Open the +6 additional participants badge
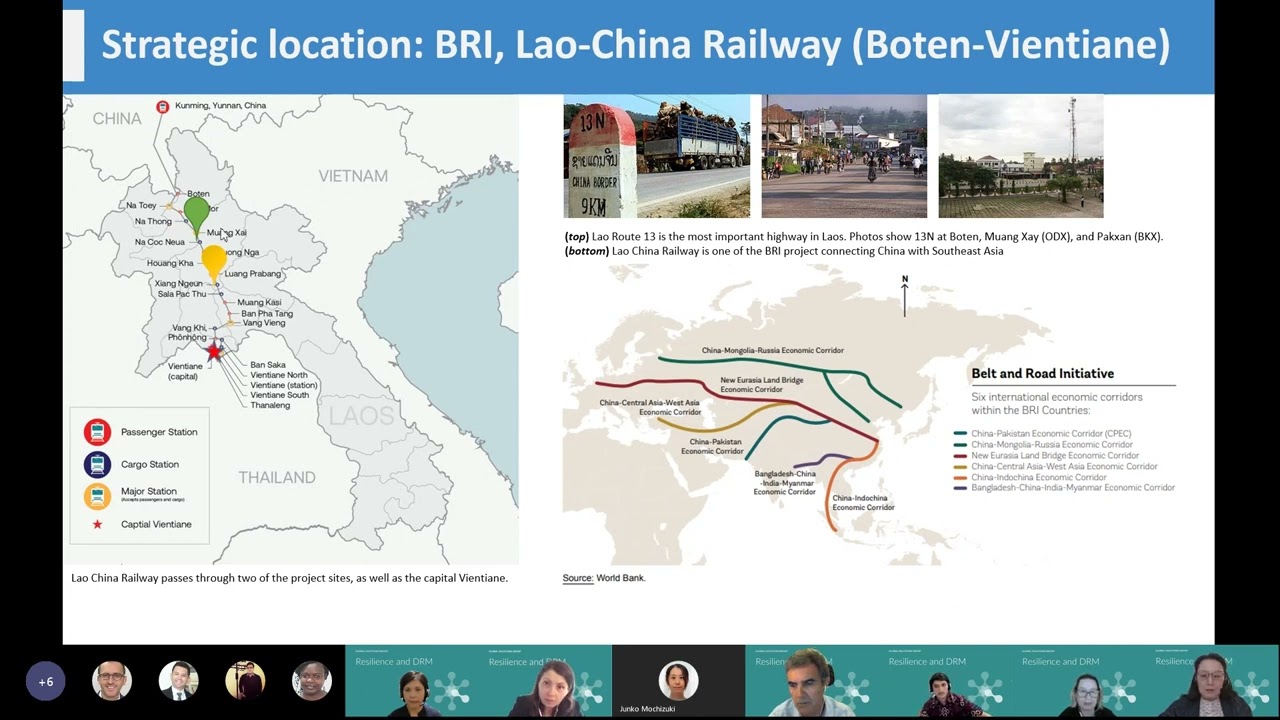The width and height of the screenshot is (1280, 720). click(46, 682)
